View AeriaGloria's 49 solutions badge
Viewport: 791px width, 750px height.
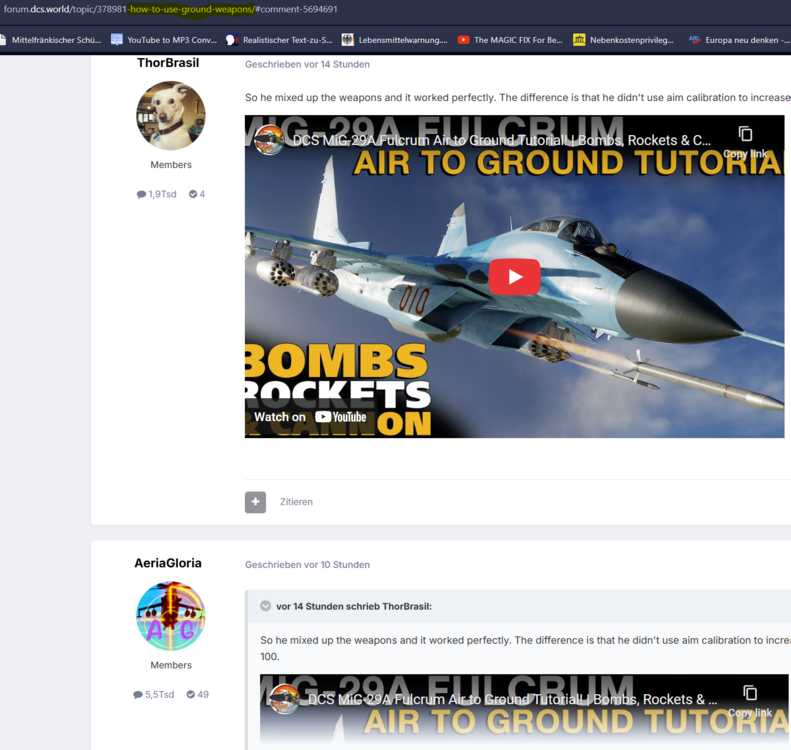click(197, 695)
